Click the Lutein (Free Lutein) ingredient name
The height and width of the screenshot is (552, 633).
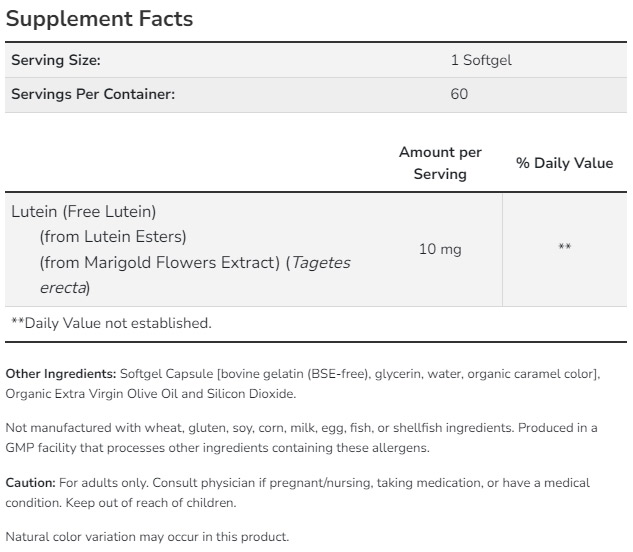tap(84, 212)
